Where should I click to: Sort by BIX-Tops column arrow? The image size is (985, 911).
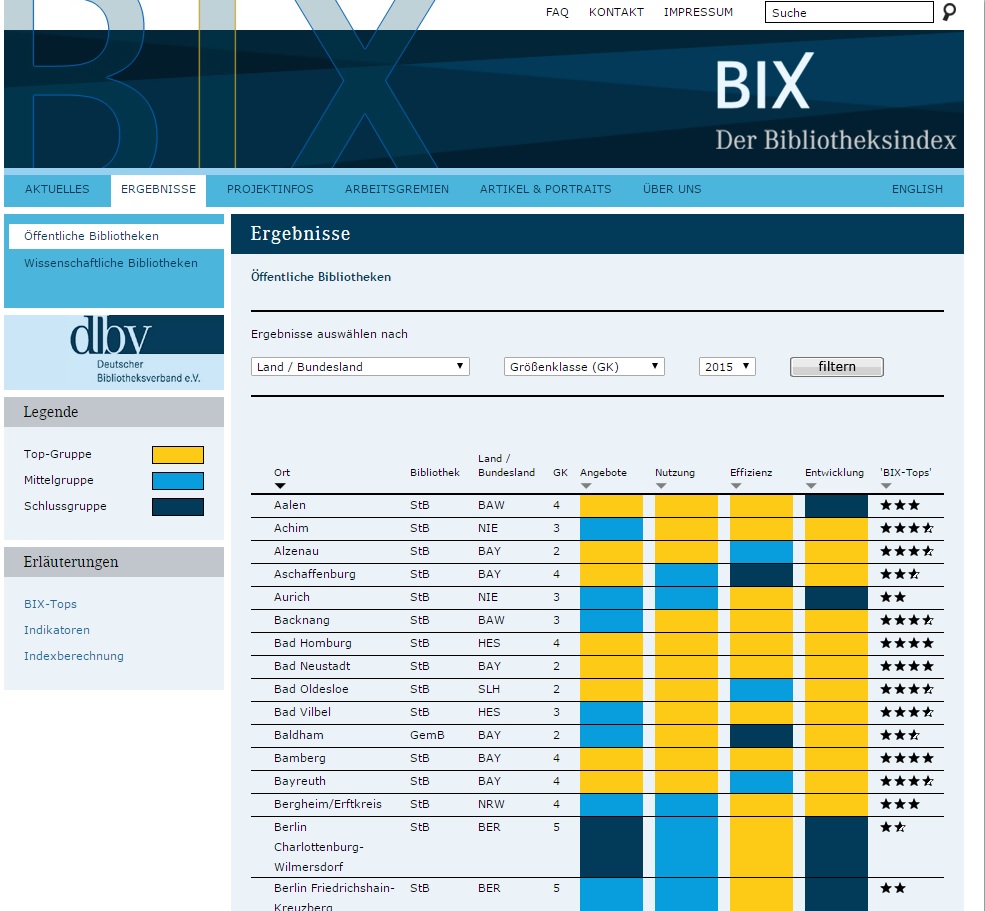886,486
